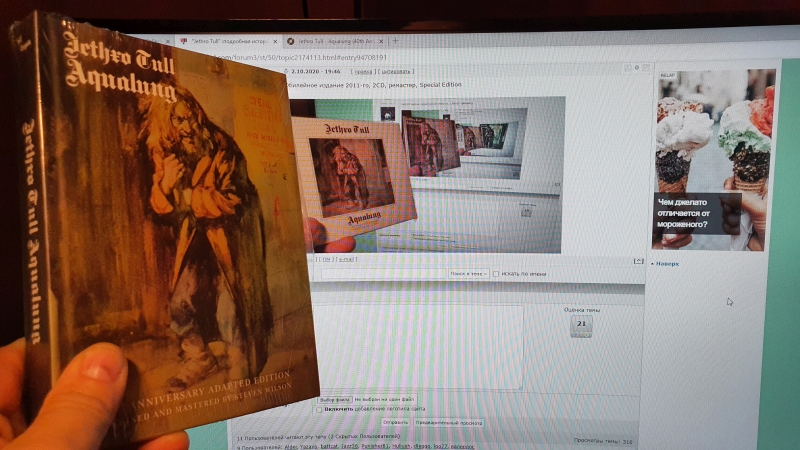Image resolution: width=800 pixels, height=450 pixels.
Task: Click the Наверх link in sidebar
Action: coord(667,264)
